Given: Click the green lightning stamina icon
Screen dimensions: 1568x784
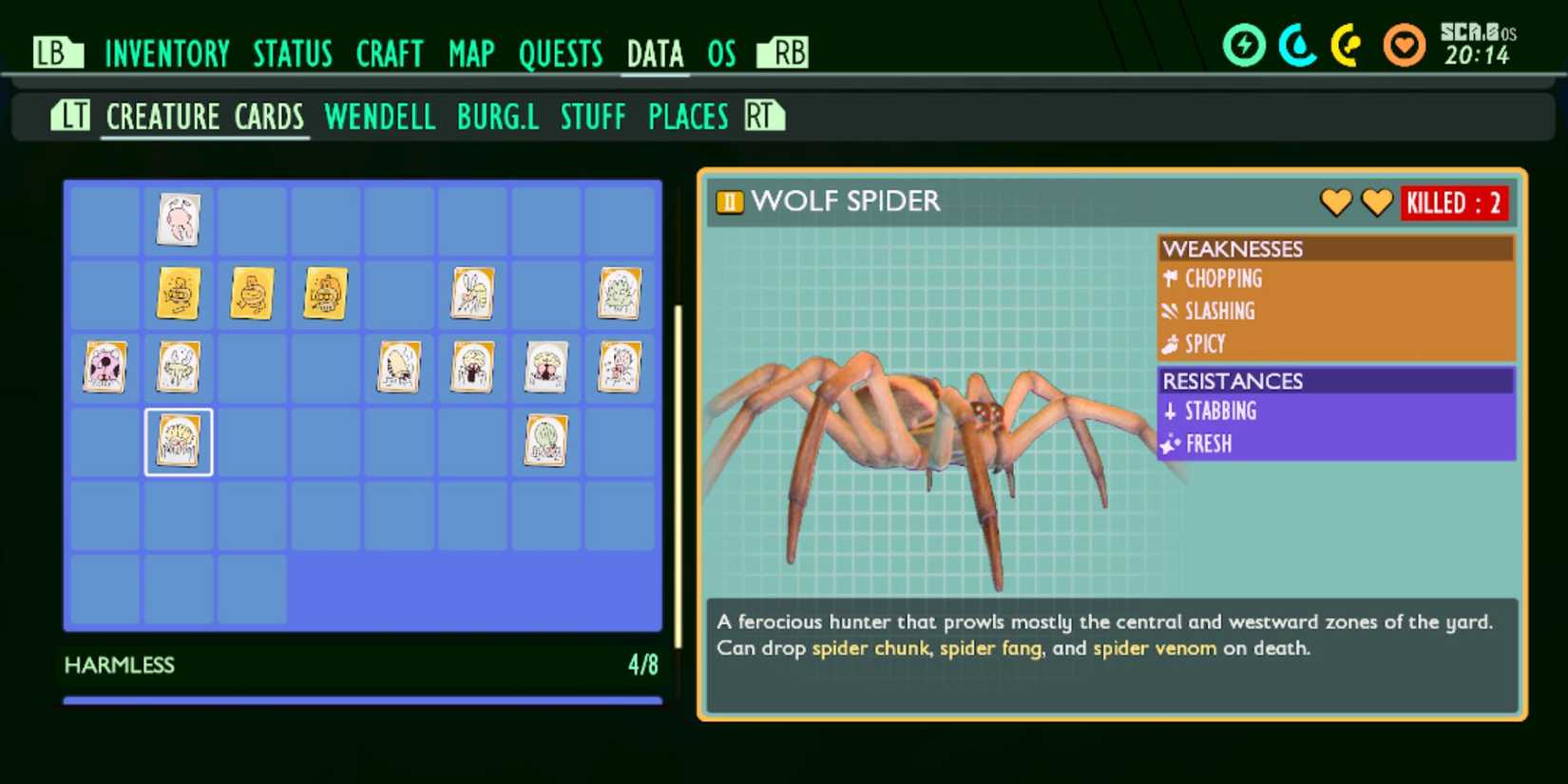Looking at the screenshot, I should pos(1244,45).
